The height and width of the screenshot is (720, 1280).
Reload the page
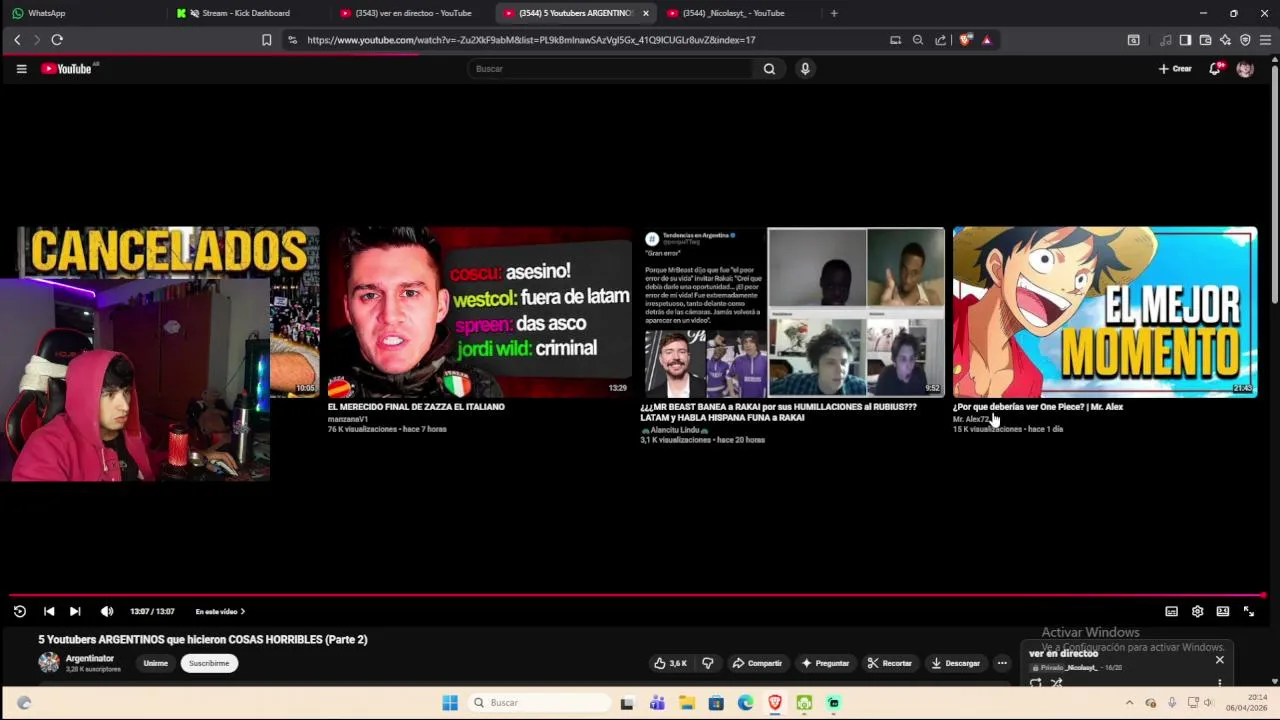coord(57,40)
